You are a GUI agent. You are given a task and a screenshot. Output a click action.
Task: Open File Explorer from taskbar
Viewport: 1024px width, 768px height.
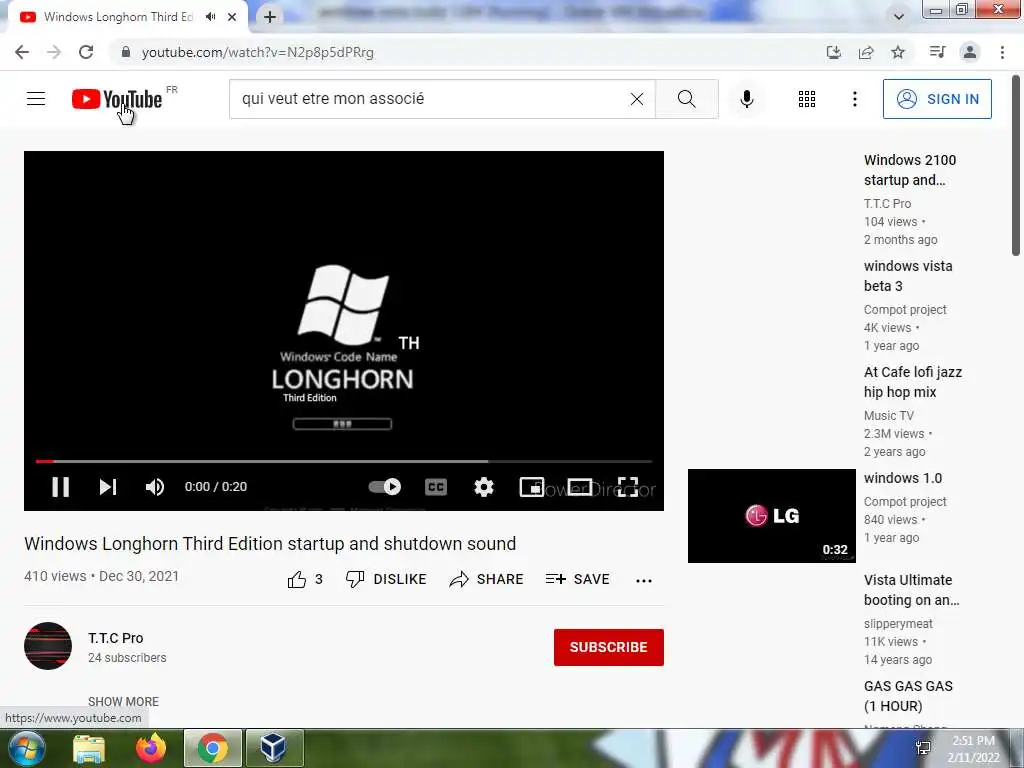coord(89,748)
